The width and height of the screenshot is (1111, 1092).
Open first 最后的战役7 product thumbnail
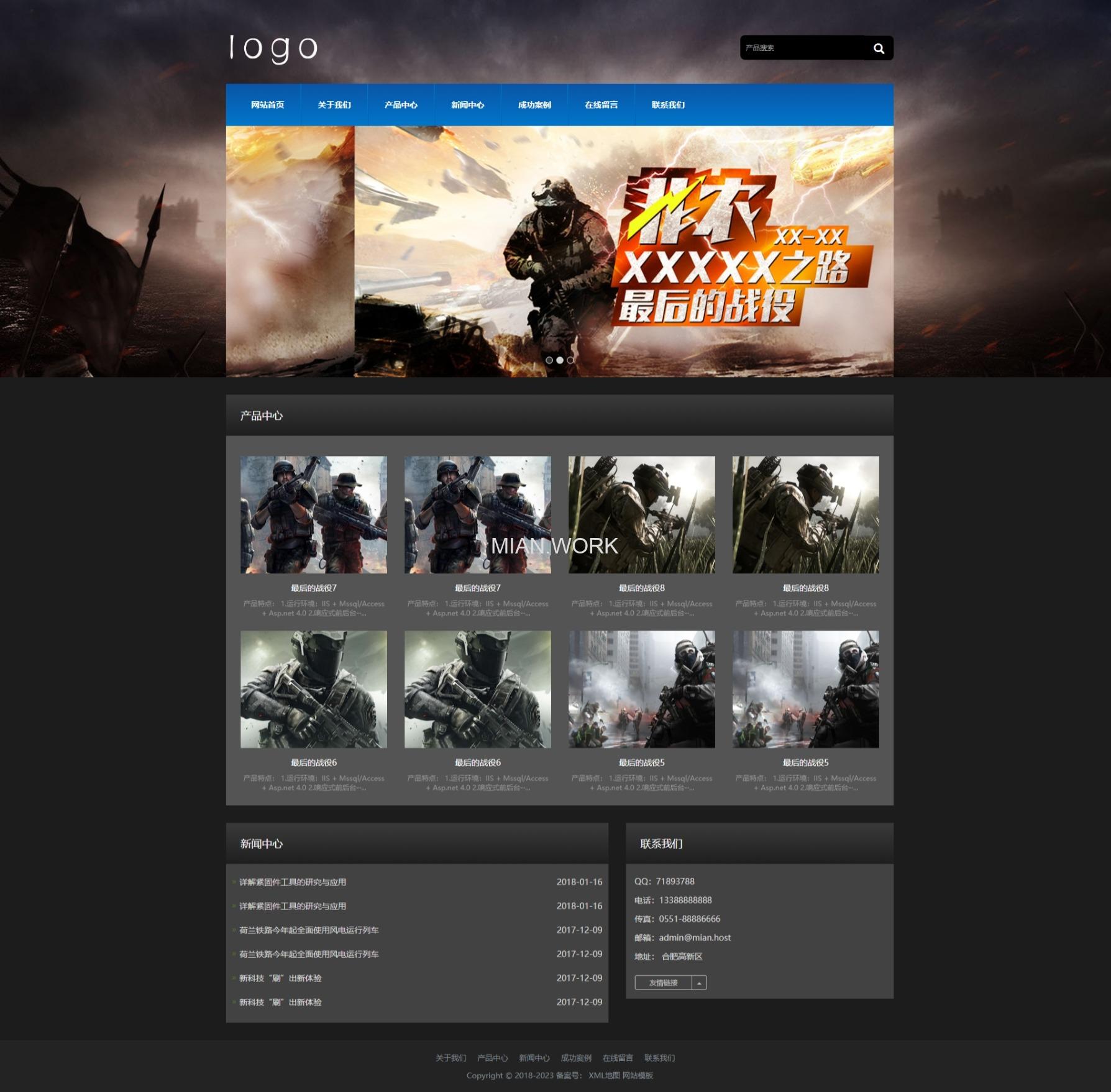(x=314, y=515)
